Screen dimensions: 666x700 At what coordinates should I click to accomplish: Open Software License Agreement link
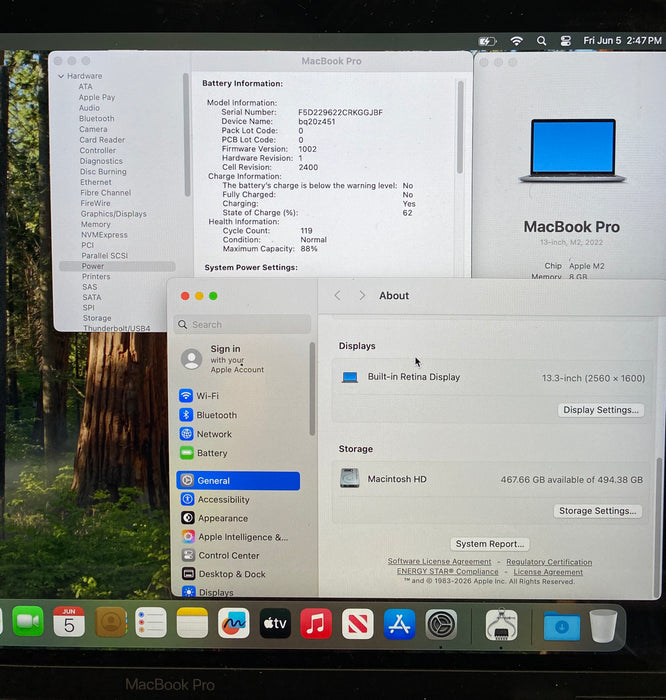pos(439,562)
